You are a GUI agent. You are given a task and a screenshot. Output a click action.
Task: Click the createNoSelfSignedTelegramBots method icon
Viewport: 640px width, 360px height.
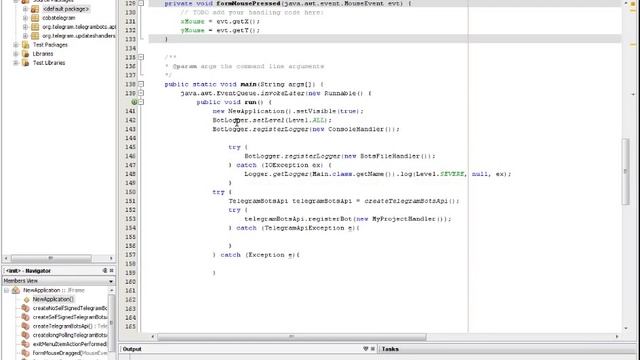(25, 308)
